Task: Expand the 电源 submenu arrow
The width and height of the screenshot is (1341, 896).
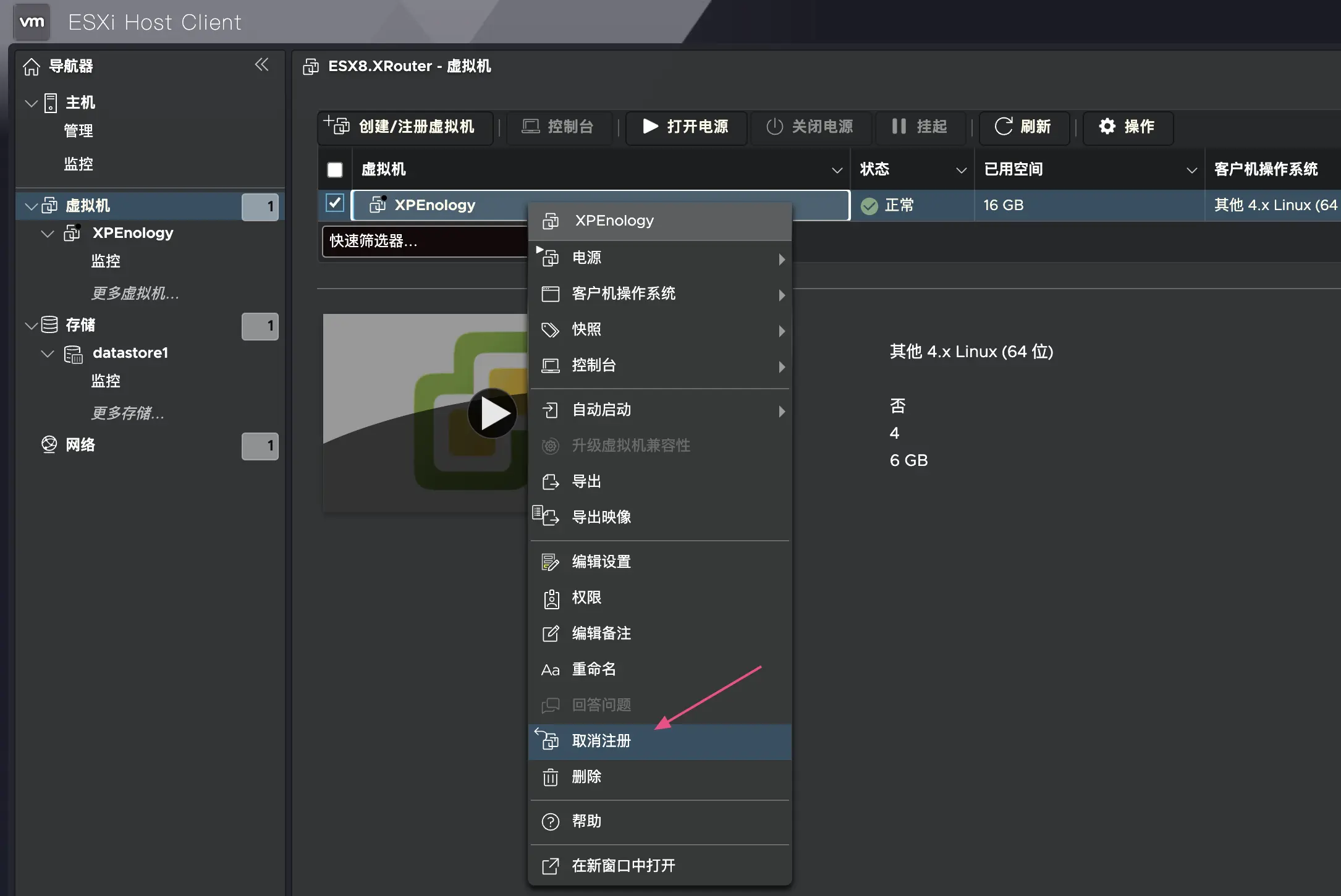Action: click(x=782, y=260)
